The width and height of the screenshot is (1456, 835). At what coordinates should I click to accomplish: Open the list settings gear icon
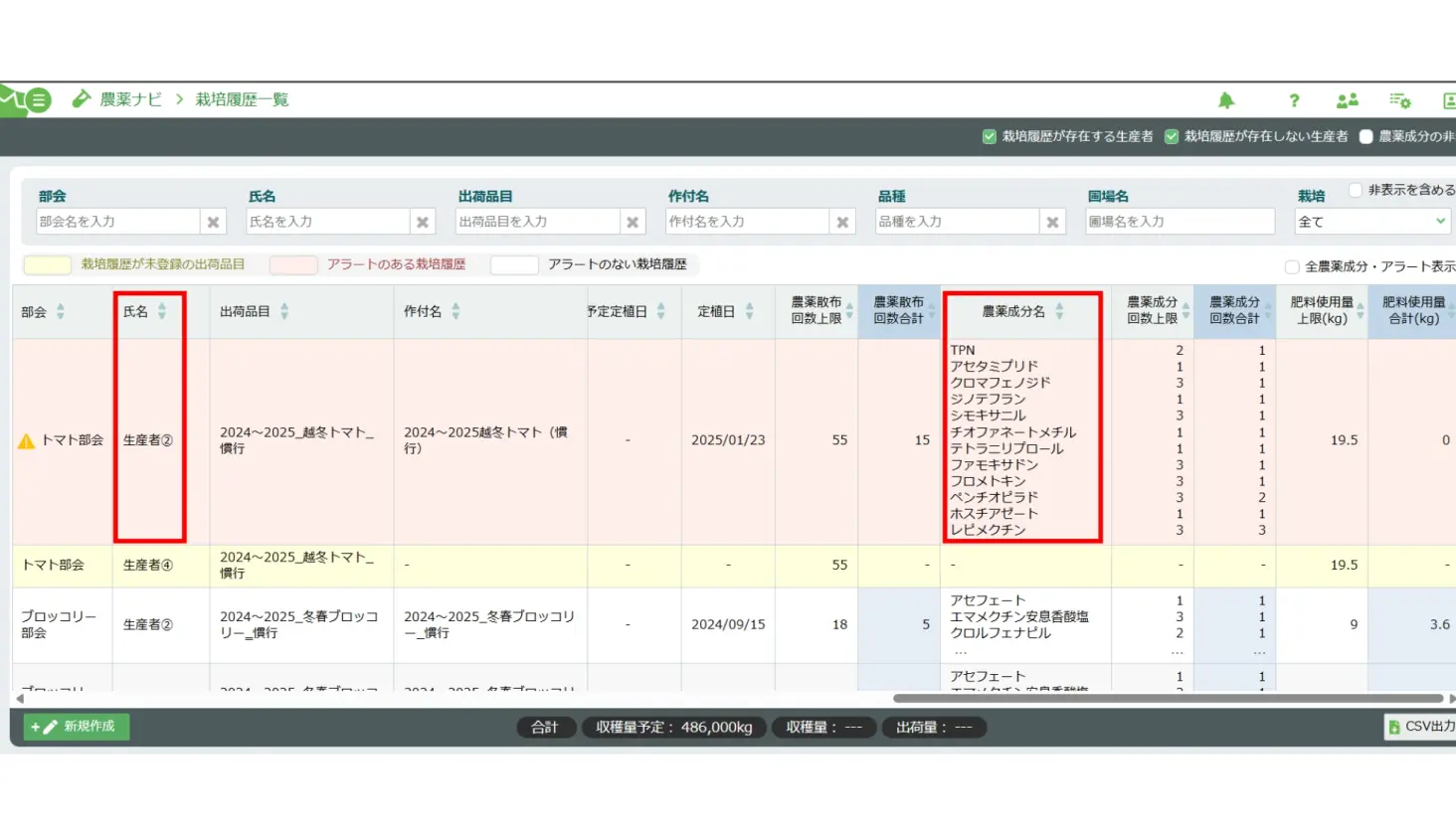[1400, 100]
